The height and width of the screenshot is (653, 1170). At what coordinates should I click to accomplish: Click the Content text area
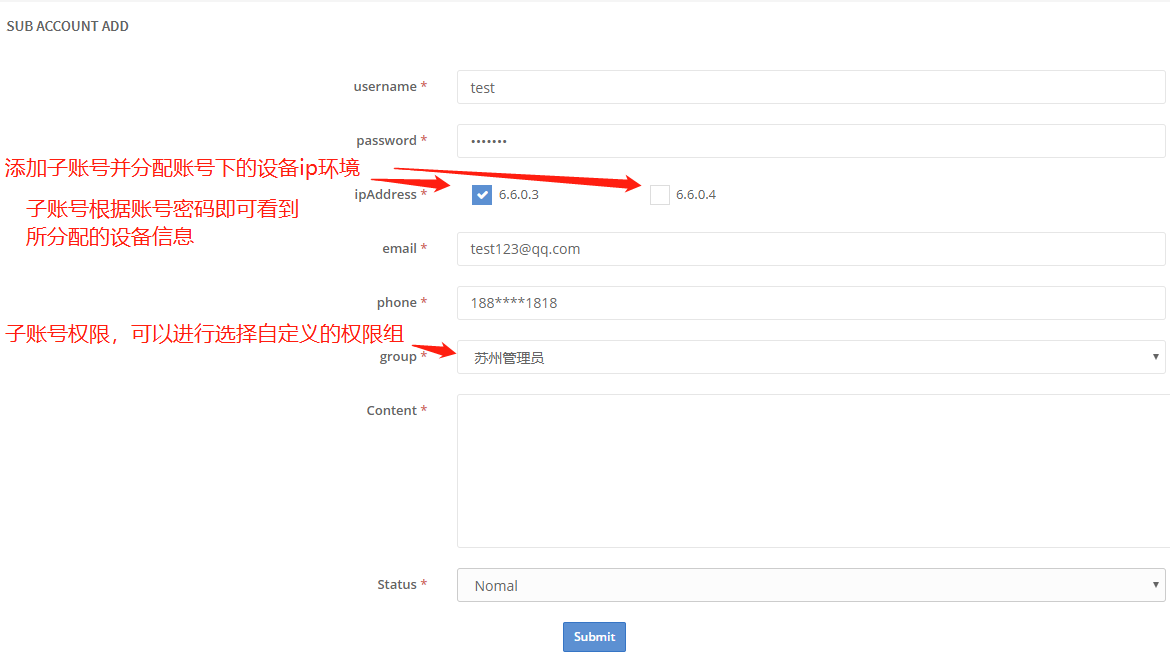[811, 471]
